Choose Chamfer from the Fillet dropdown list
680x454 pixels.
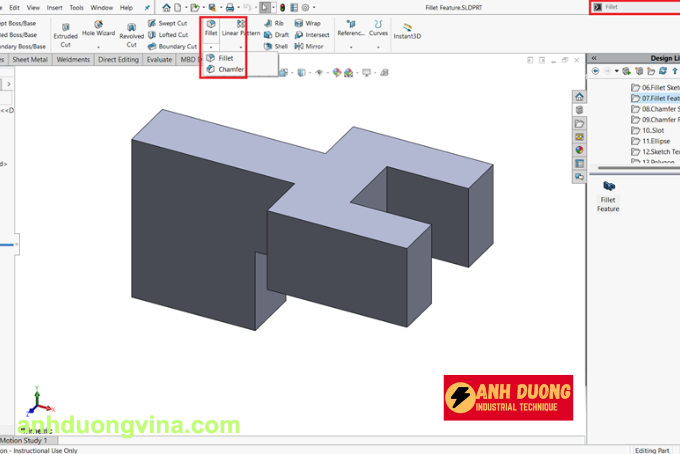(231, 69)
